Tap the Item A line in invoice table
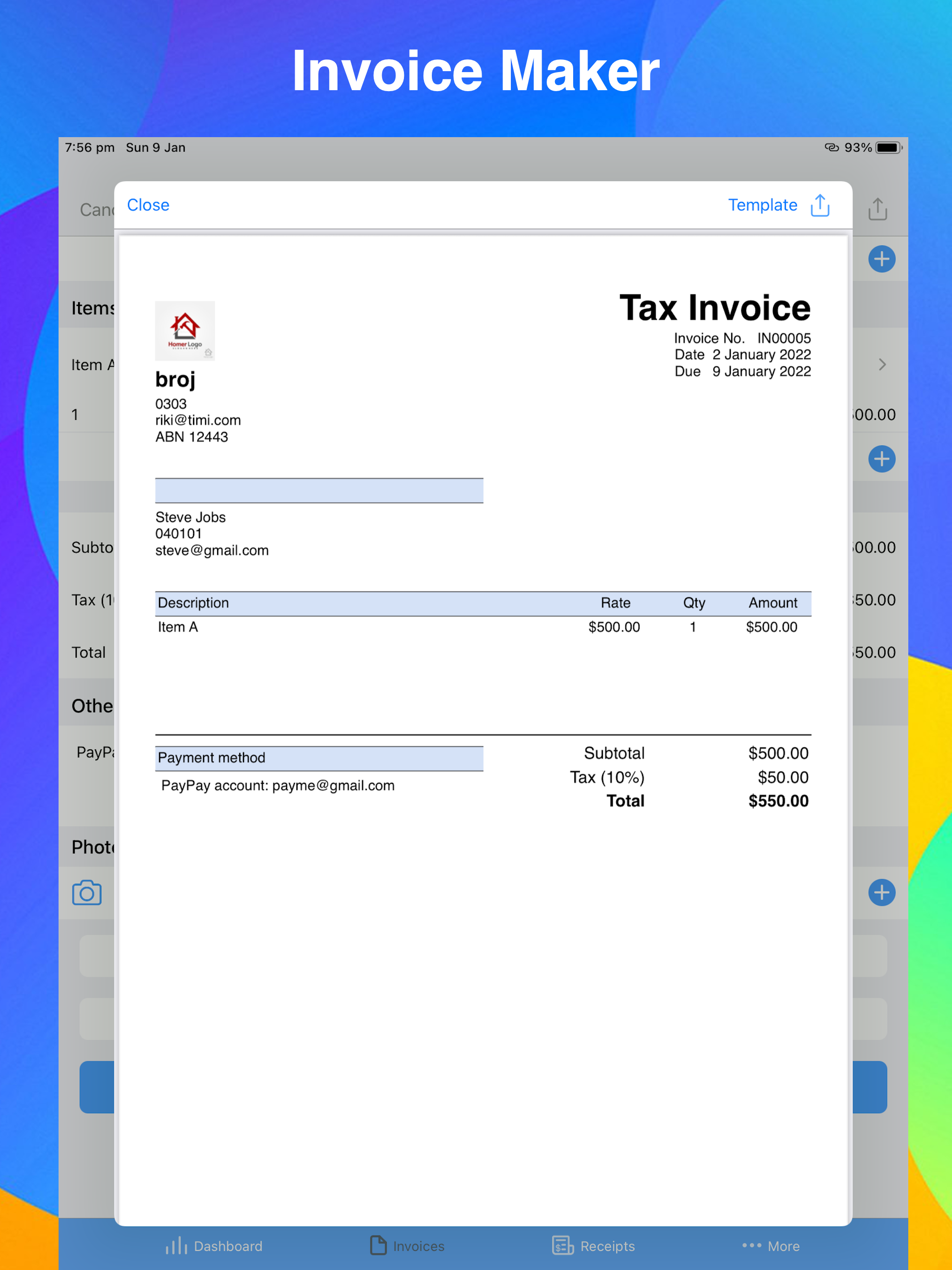 (x=178, y=627)
